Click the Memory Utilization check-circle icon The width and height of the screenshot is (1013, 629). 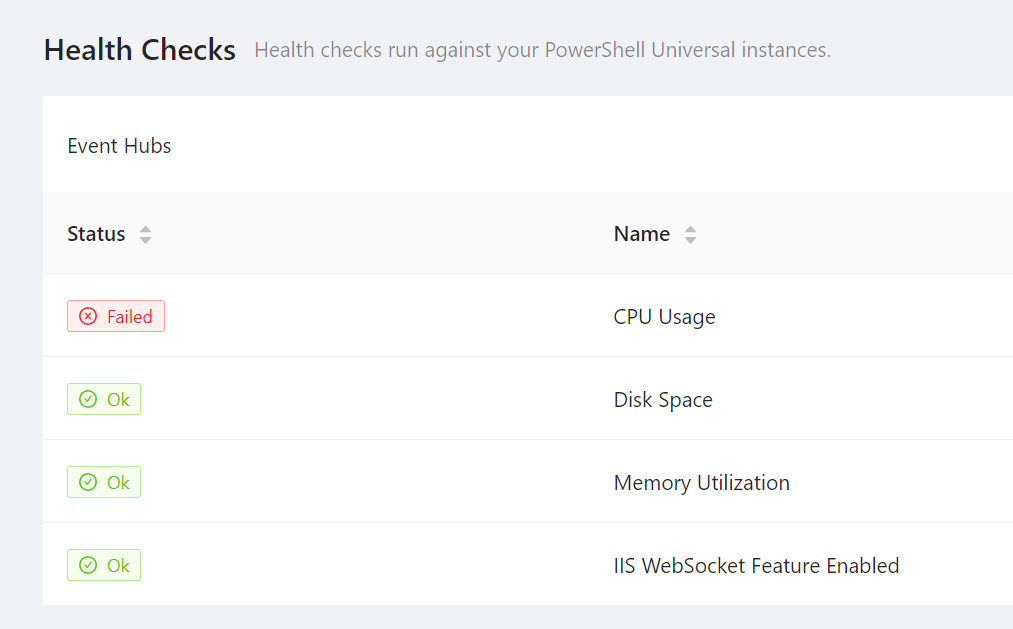pyautogui.click(x=88, y=483)
